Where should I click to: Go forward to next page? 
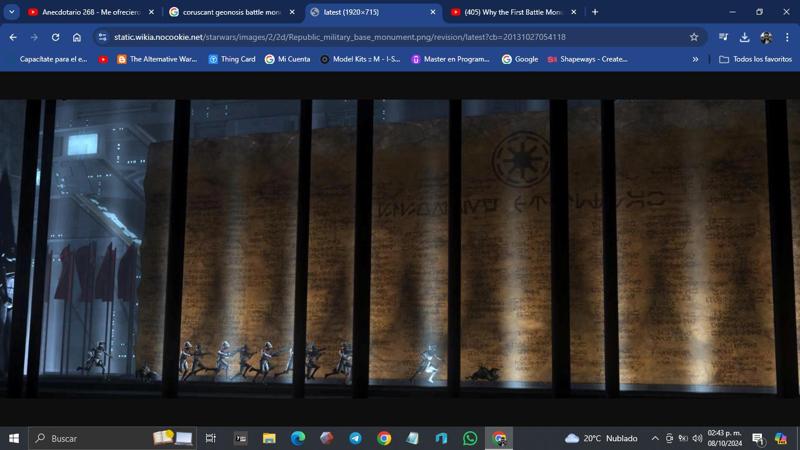click(x=34, y=37)
